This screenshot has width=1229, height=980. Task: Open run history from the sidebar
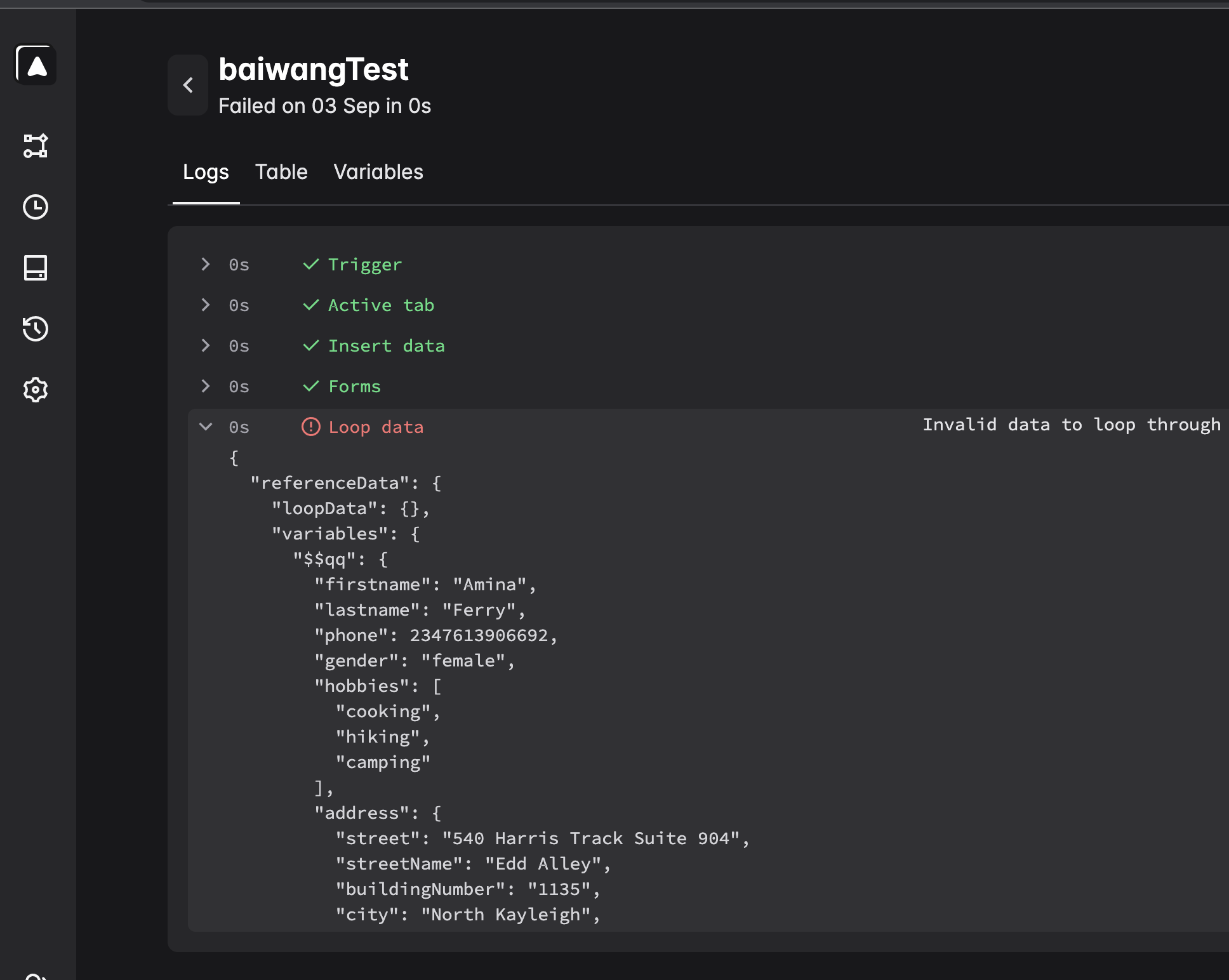pos(36,329)
